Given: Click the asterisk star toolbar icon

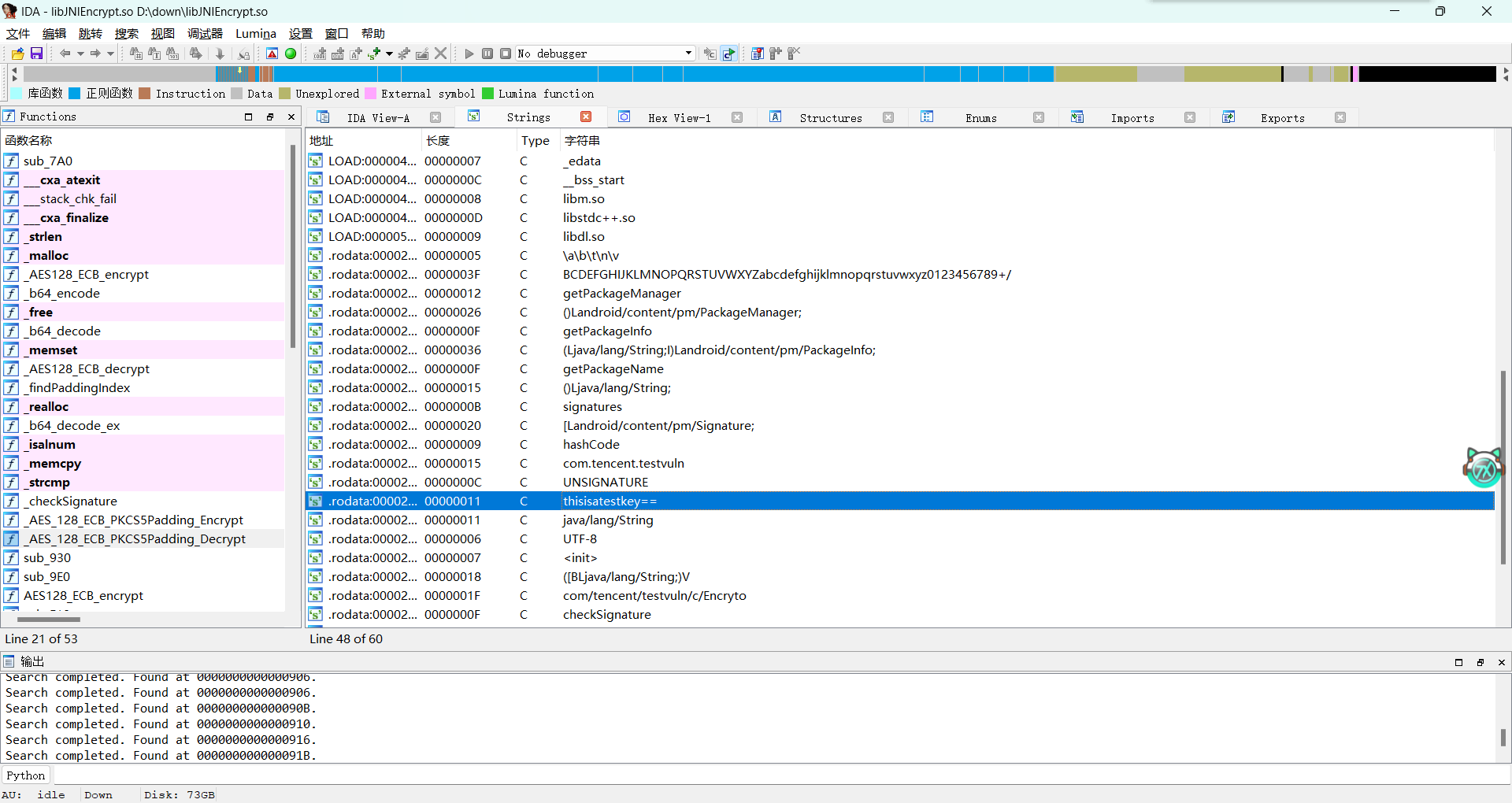Looking at the screenshot, I should tap(404, 54).
